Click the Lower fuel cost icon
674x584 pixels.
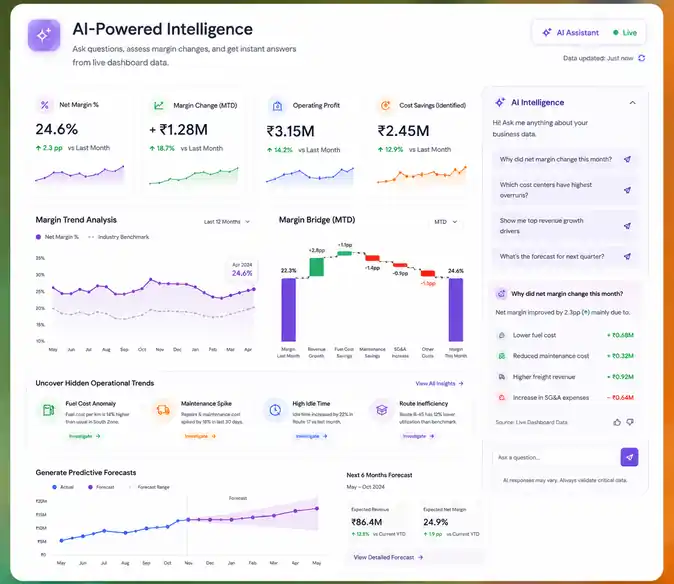pos(501,335)
